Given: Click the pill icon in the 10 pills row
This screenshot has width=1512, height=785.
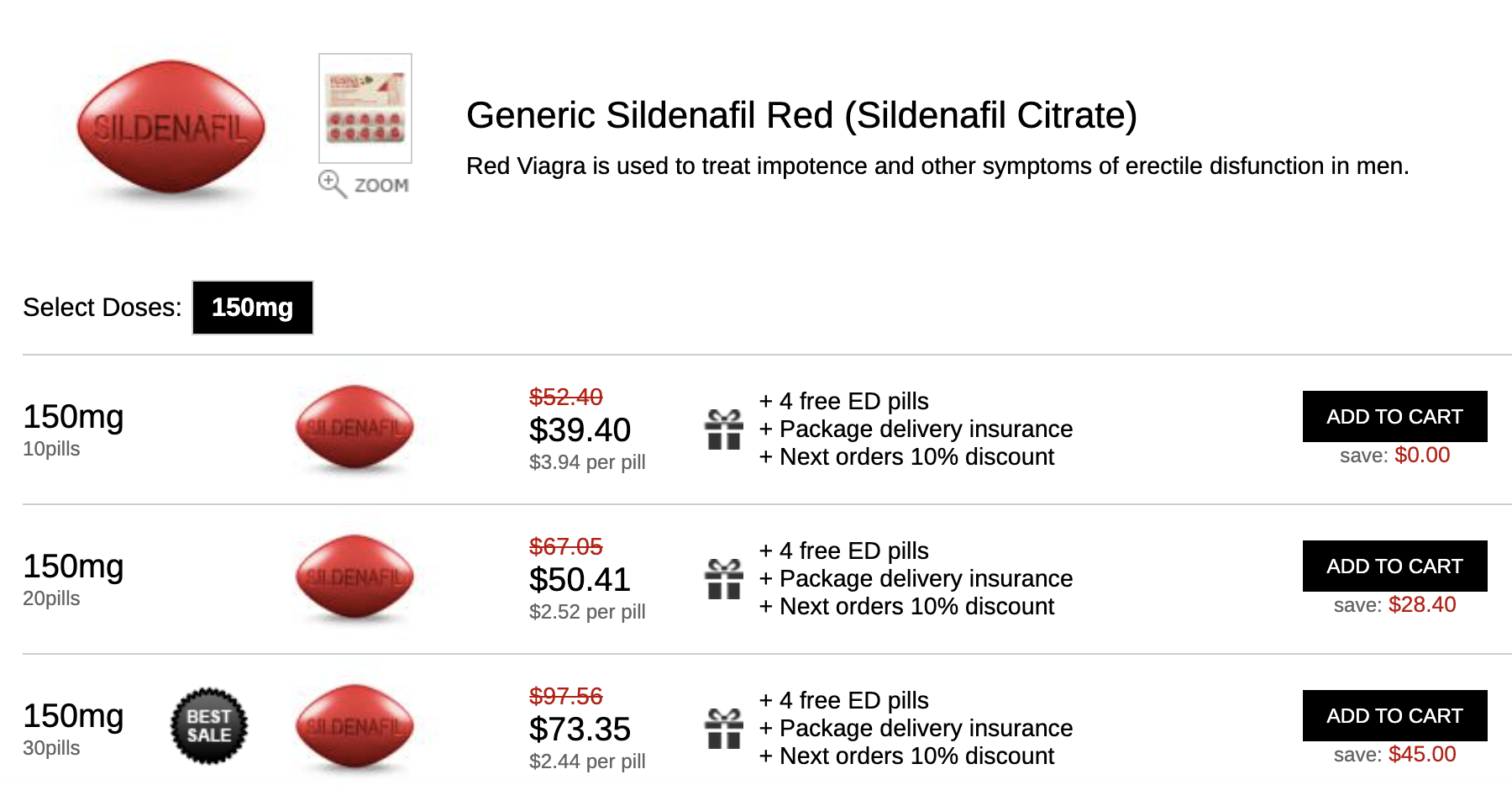Looking at the screenshot, I should point(354,428).
